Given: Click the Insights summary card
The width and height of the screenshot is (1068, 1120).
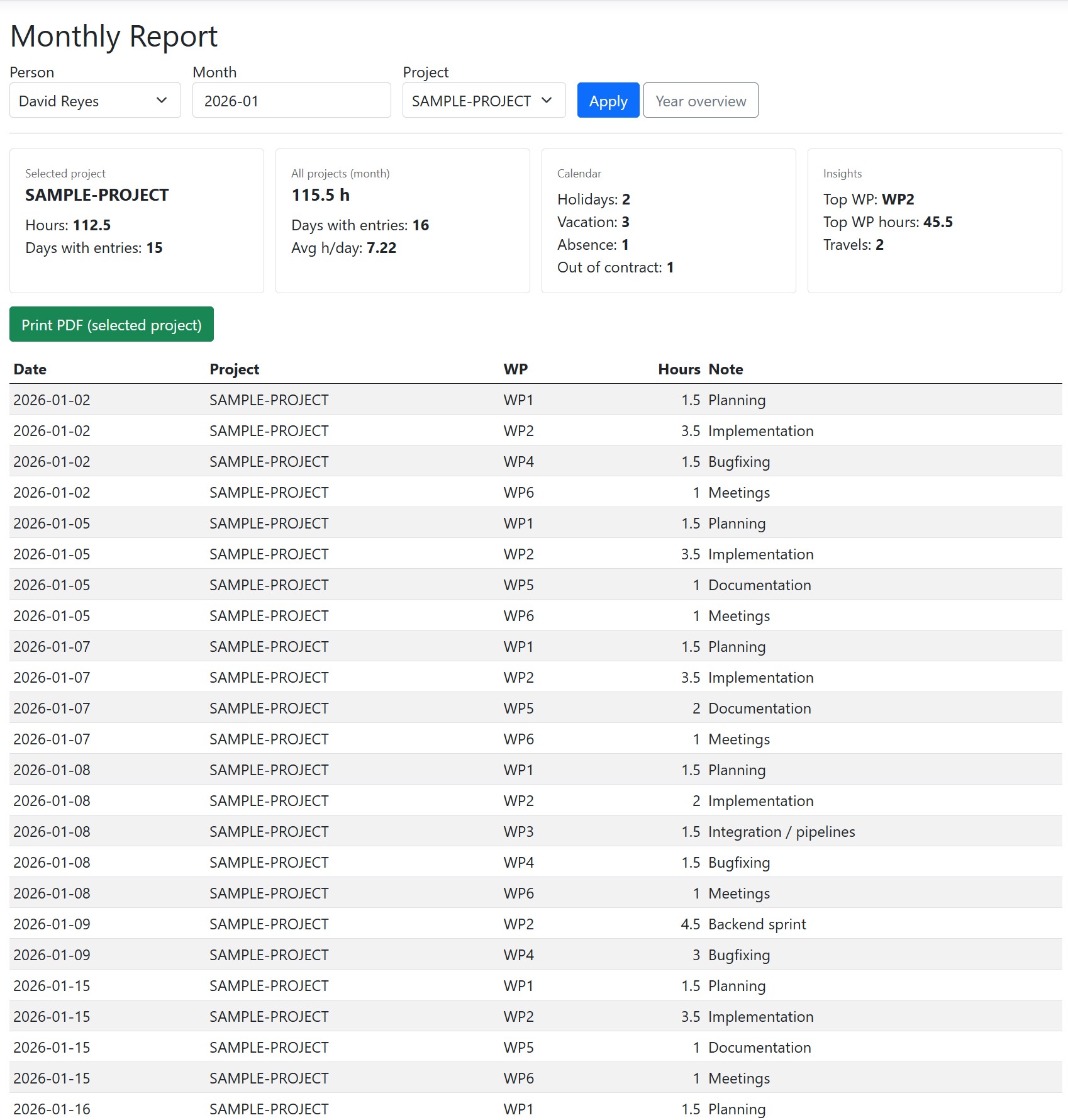Looking at the screenshot, I should point(934,221).
